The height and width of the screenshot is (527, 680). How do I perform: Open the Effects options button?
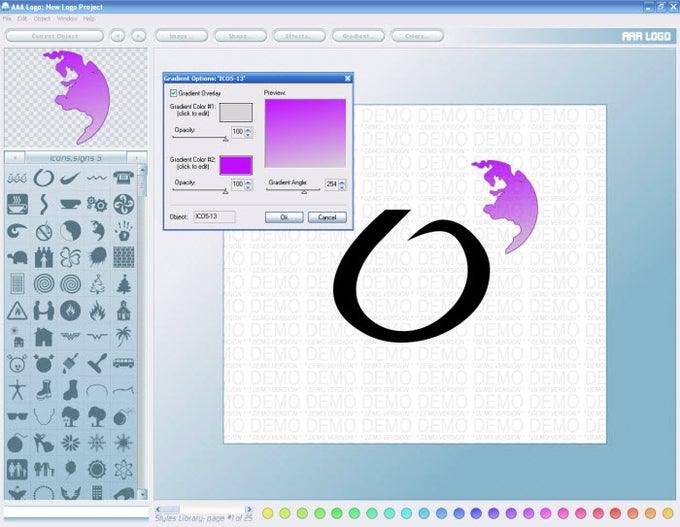tap(299, 36)
